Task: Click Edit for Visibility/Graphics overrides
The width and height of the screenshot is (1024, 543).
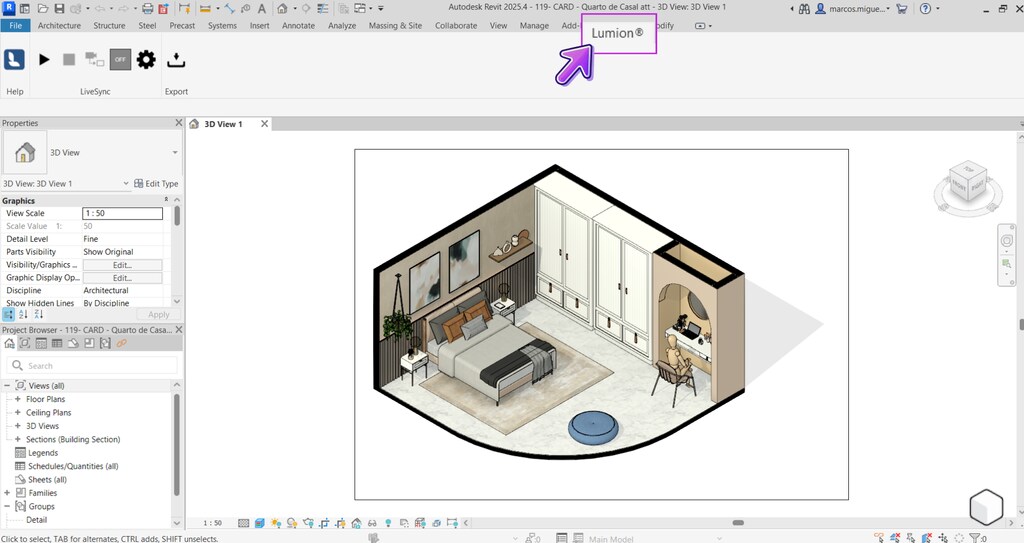Action: coord(122,265)
